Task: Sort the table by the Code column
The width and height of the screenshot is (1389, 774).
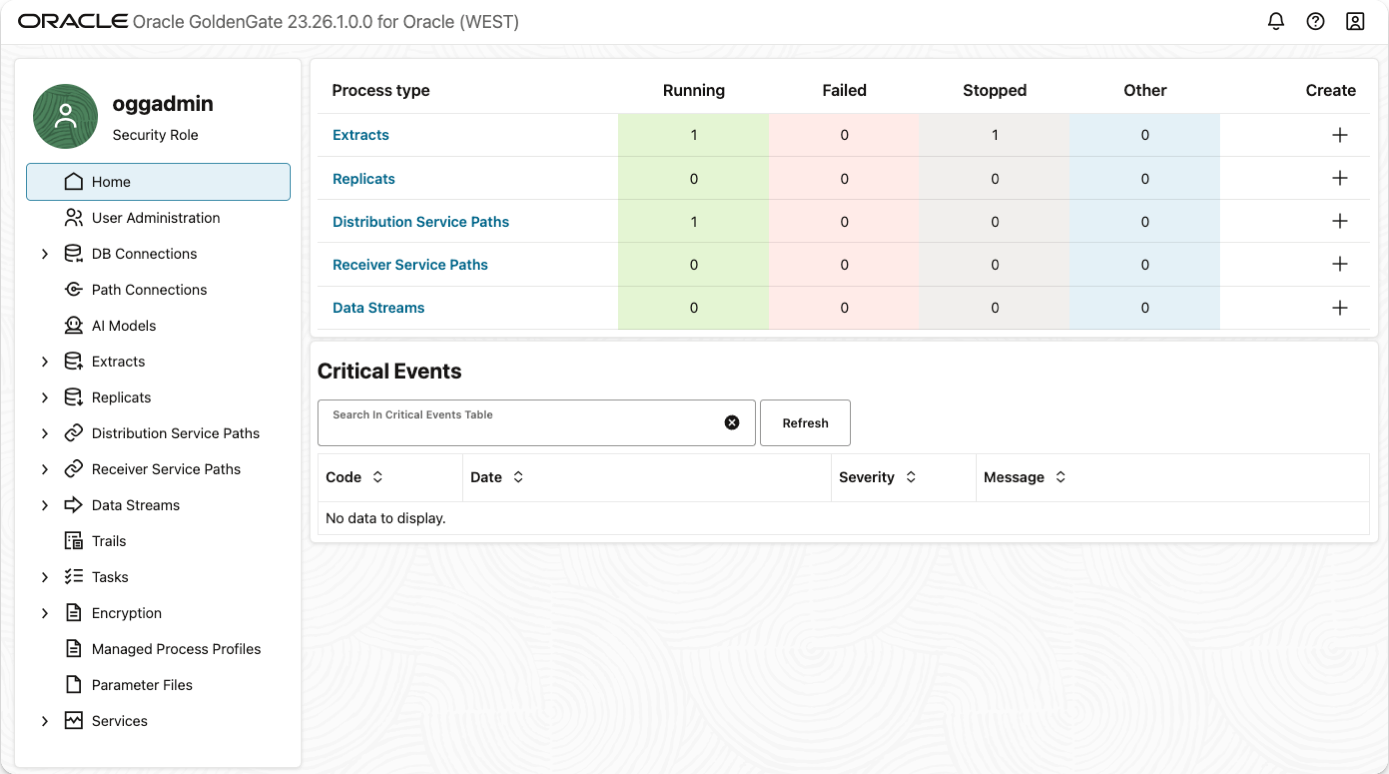Action: coord(378,477)
